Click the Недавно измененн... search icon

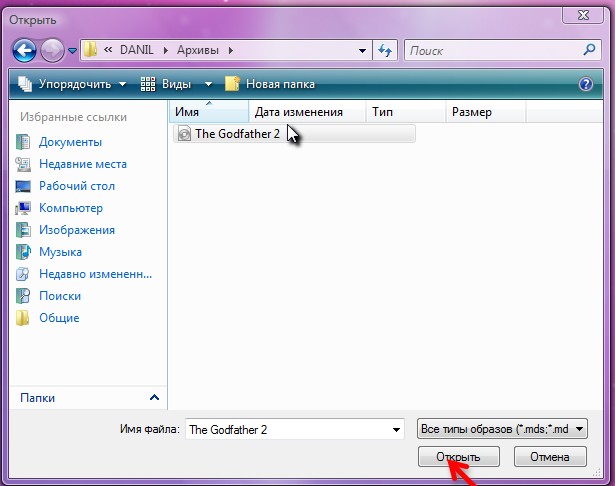(x=23, y=274)
